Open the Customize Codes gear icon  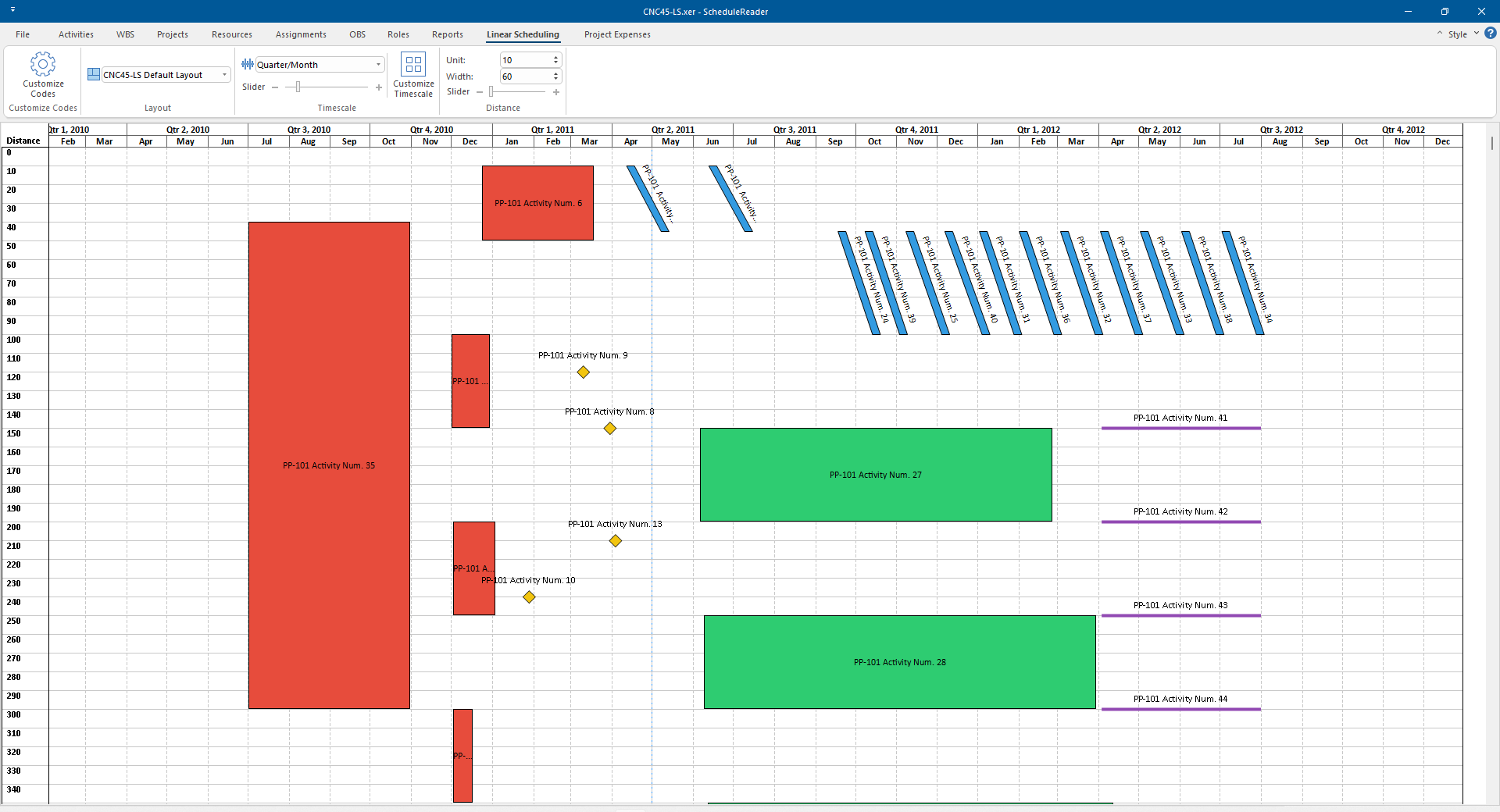pos(43,65)
